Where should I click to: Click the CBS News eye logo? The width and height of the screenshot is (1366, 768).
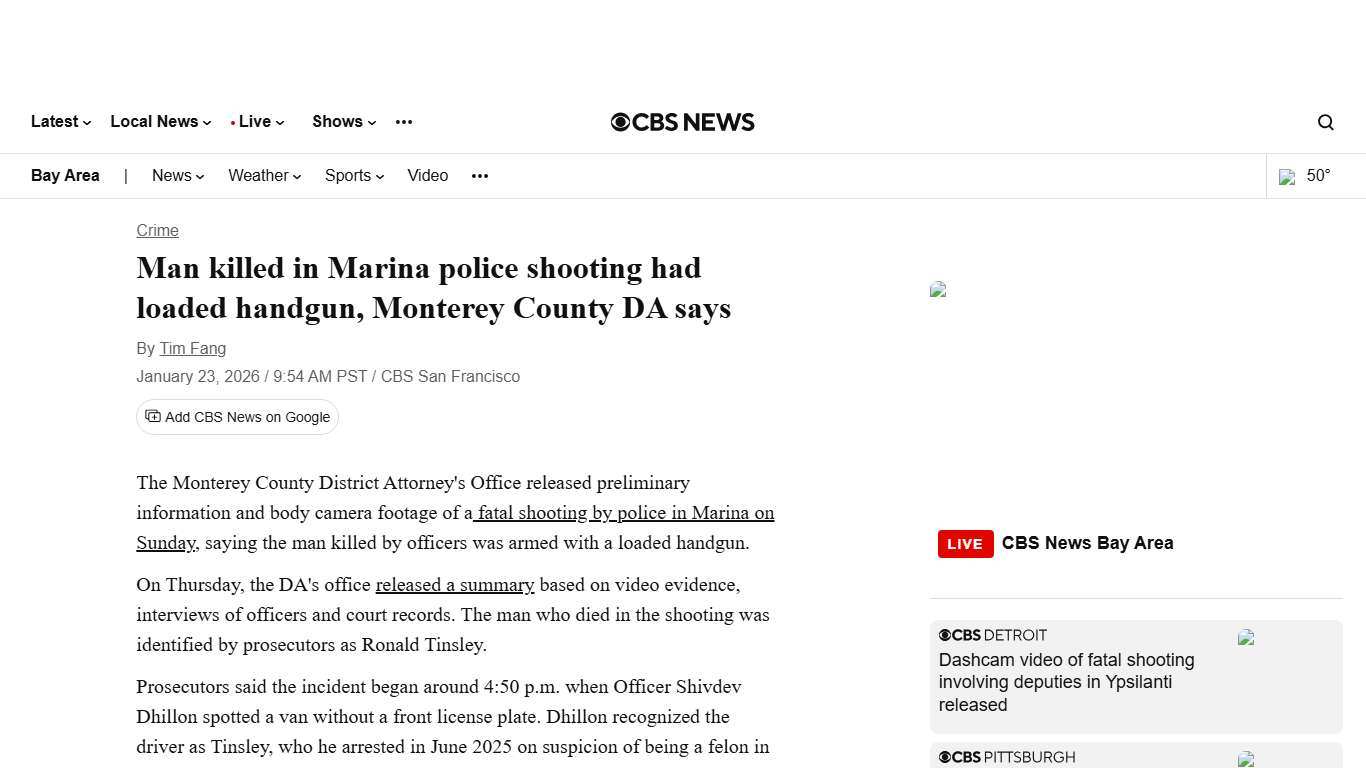click(622, 122)
